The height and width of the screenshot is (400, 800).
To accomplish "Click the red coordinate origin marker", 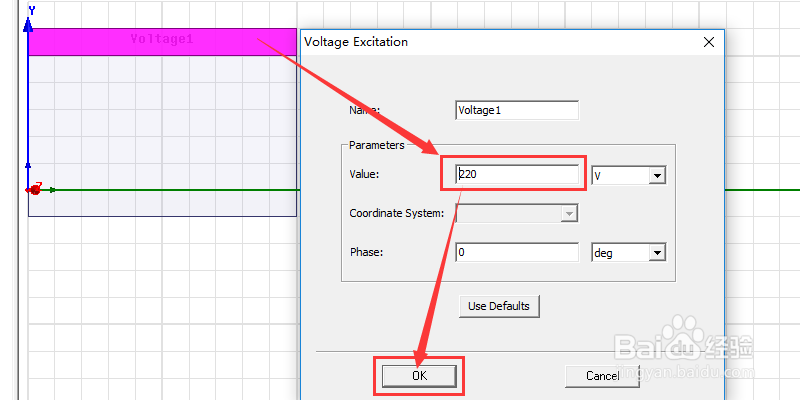I will click(35, 190).
